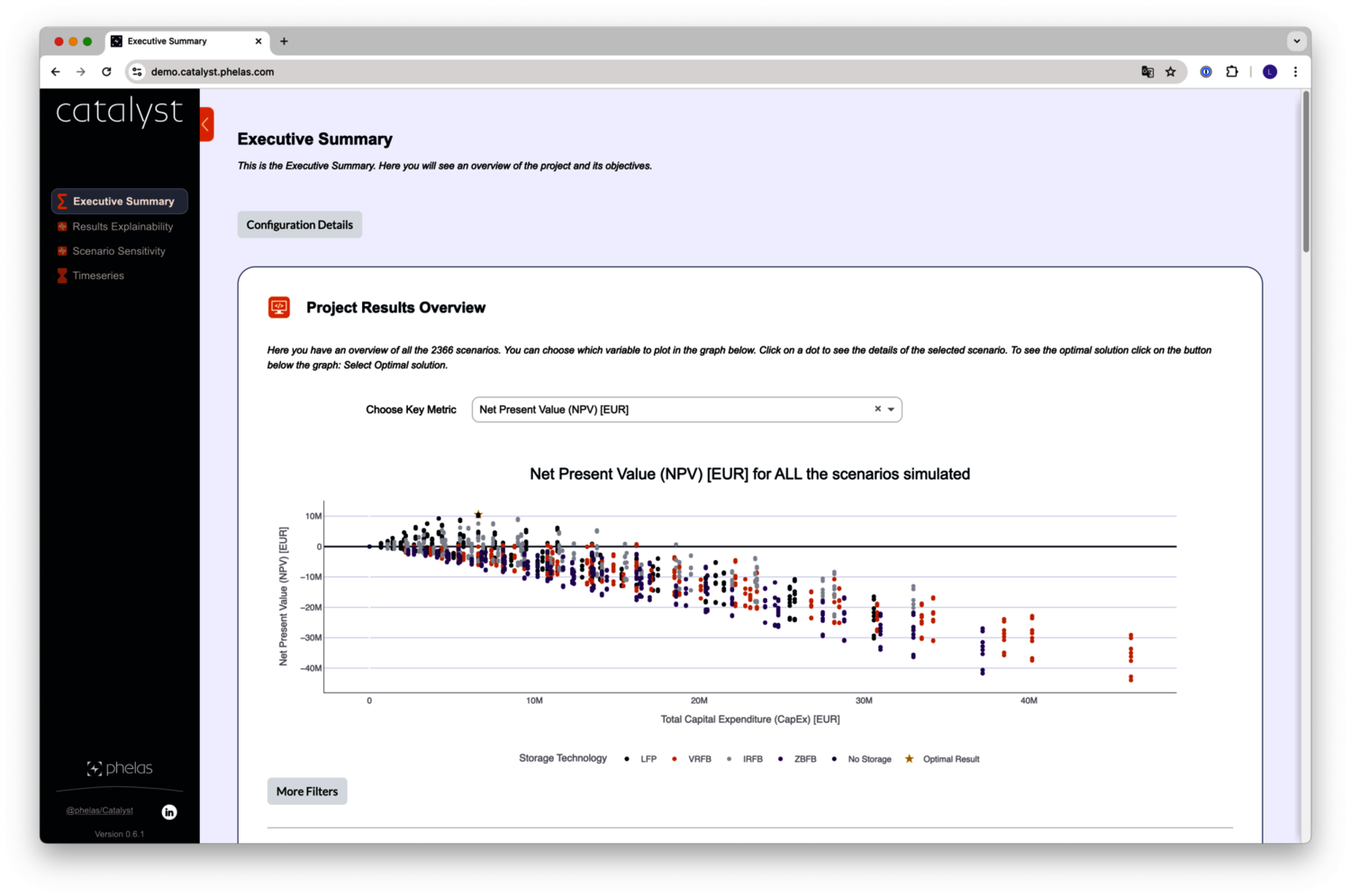The width and height of the screenshot is (1351, 896).
Task: Open the LinkedIn icon in sidebar
Action: point(169,812)
